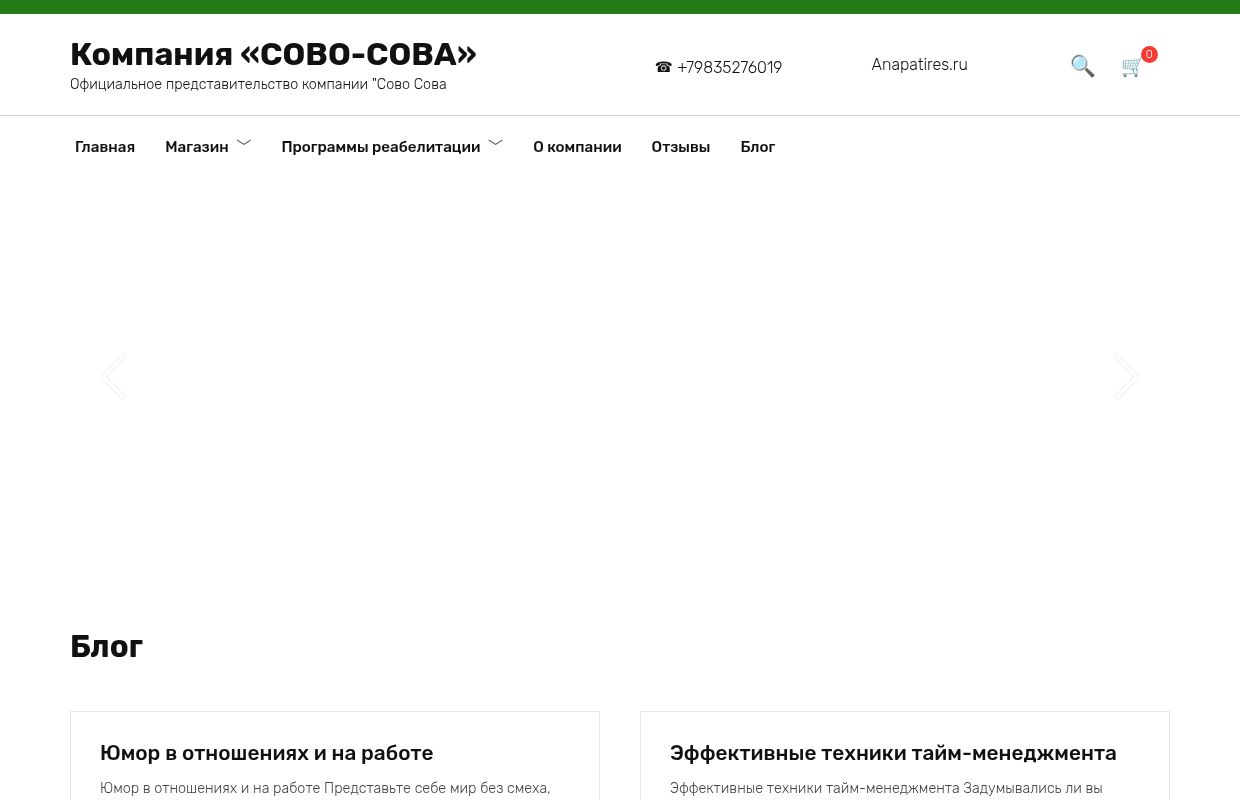
Task: Expand the Программы реабелитации dropdown chevron
Action: (x=495, y=143)
